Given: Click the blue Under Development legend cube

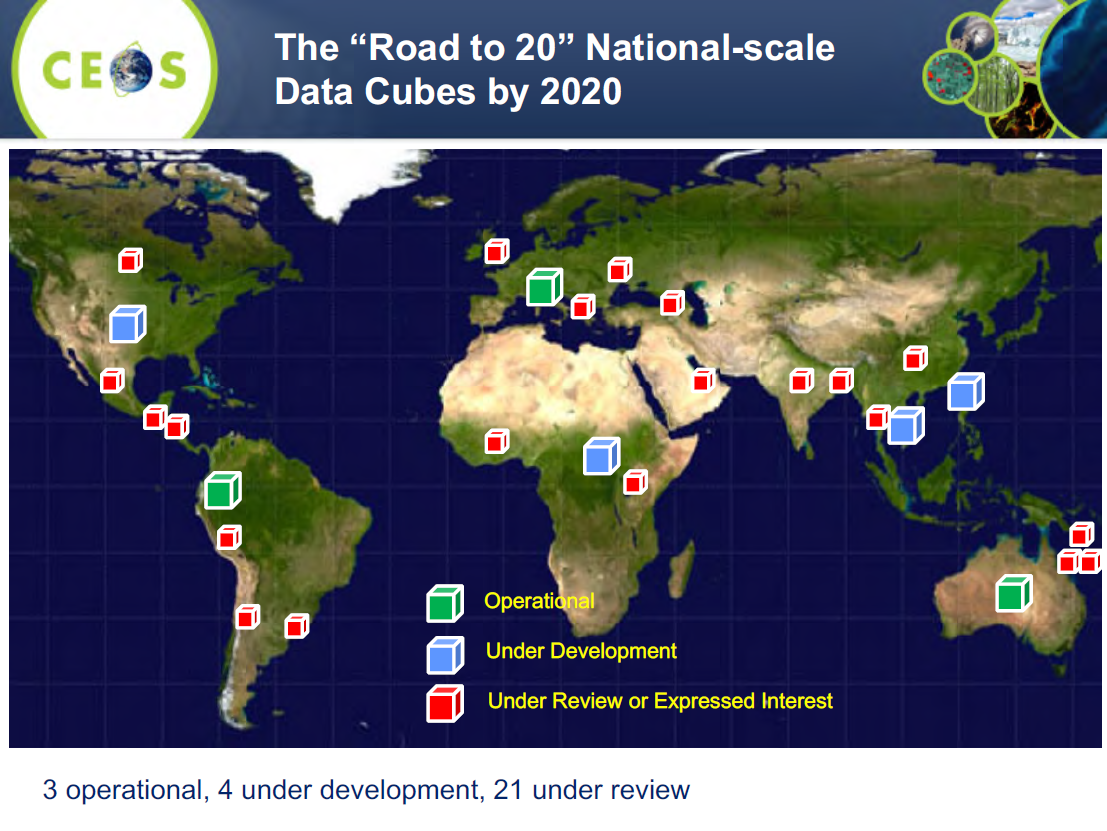Looking at the screenshot, I should [444, 655].
